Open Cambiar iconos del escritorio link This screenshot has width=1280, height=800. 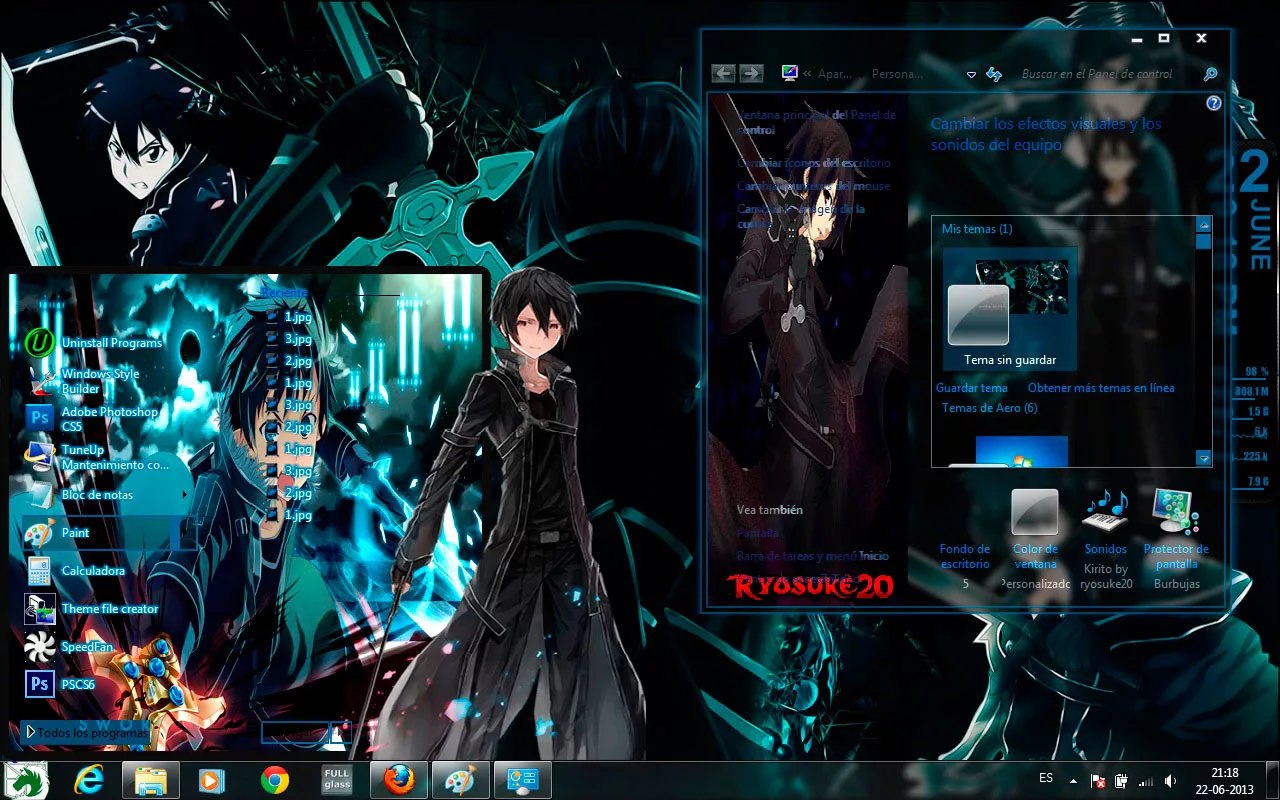point(814,163)
